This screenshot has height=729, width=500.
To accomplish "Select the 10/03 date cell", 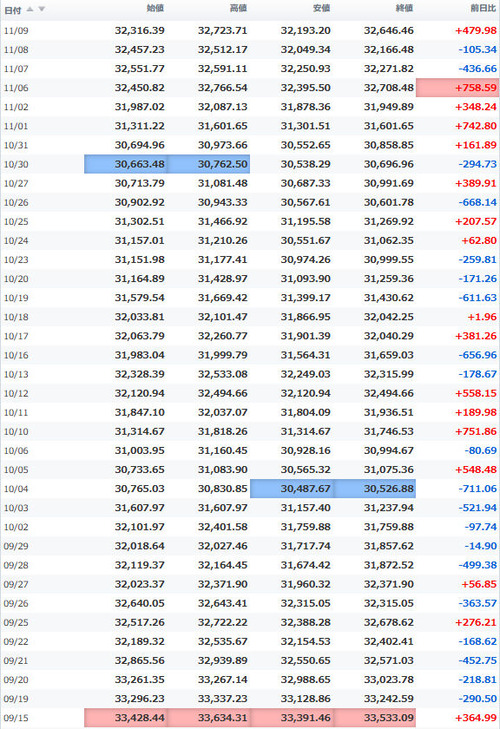I will click(x=16, y=508).
